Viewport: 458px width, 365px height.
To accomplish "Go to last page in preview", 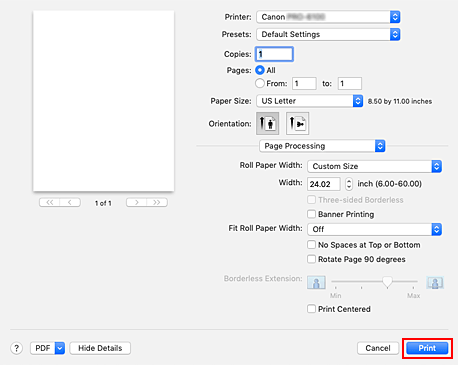I will 157,202.
